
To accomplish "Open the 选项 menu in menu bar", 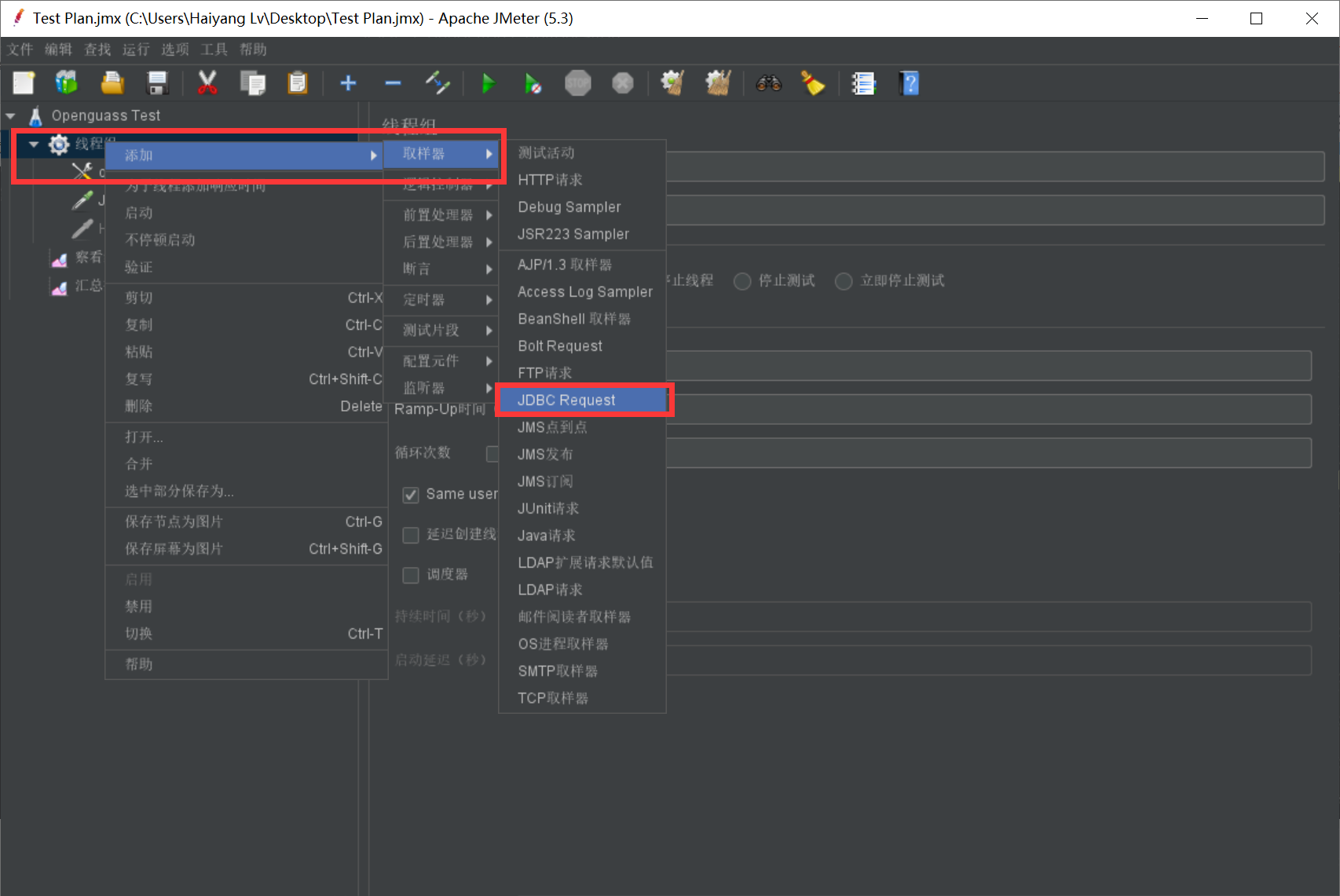I will pos(174,49).
